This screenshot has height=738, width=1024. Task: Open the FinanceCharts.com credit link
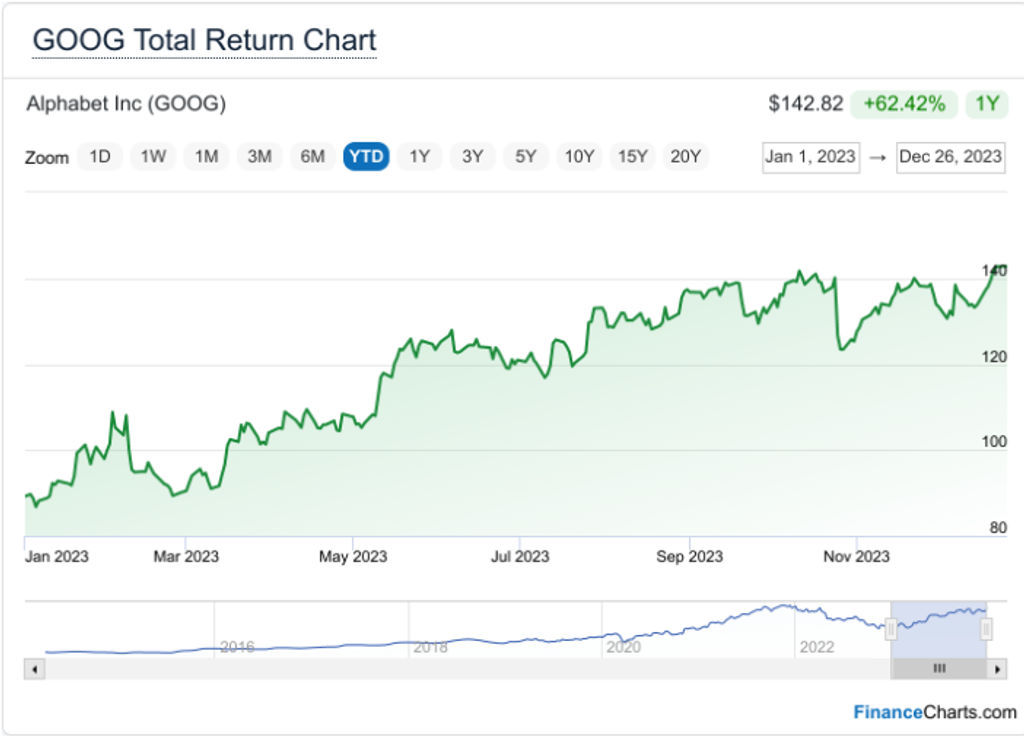(x=935, y=712)
